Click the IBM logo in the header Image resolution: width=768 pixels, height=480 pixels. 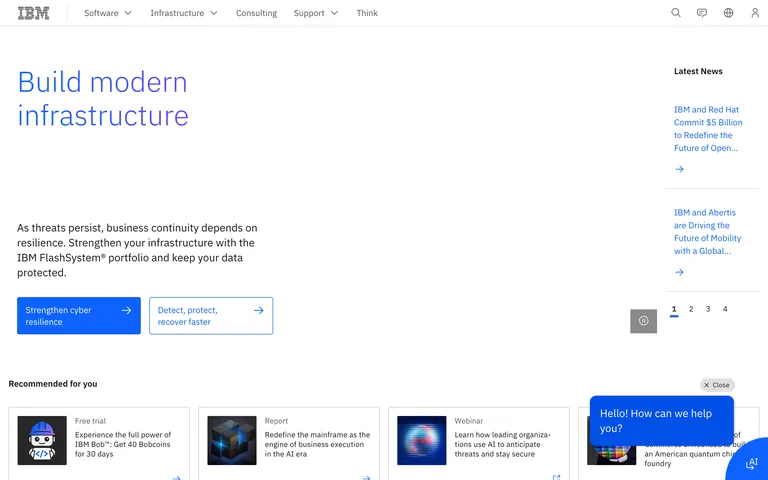[33, 13]
